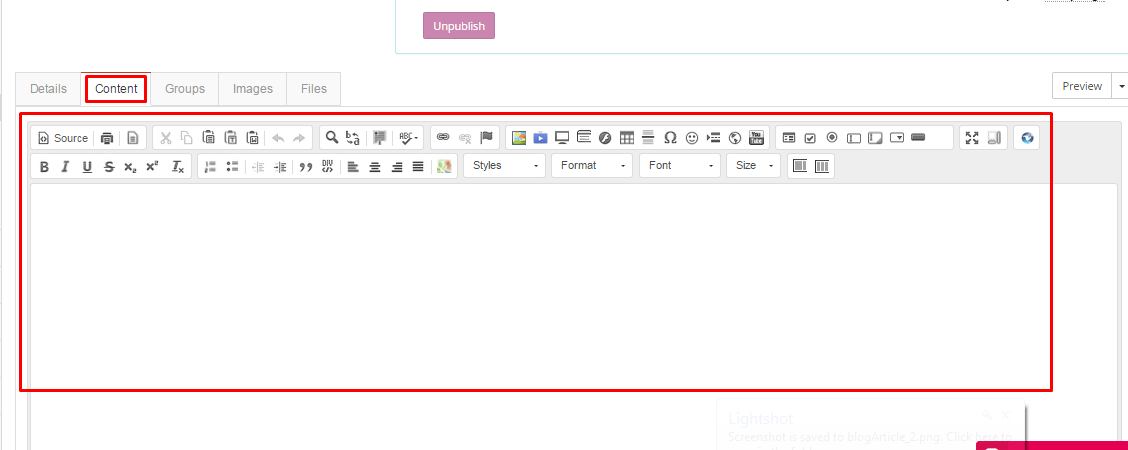Screen dimensions: 1128x450
Task: Click the Select All icon
Action: coord(379,138)
